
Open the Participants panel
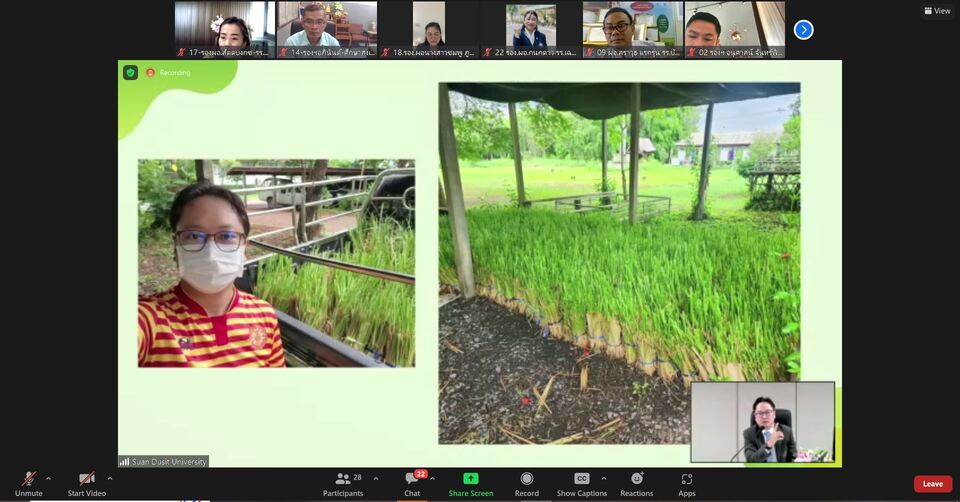pos(343,484)
